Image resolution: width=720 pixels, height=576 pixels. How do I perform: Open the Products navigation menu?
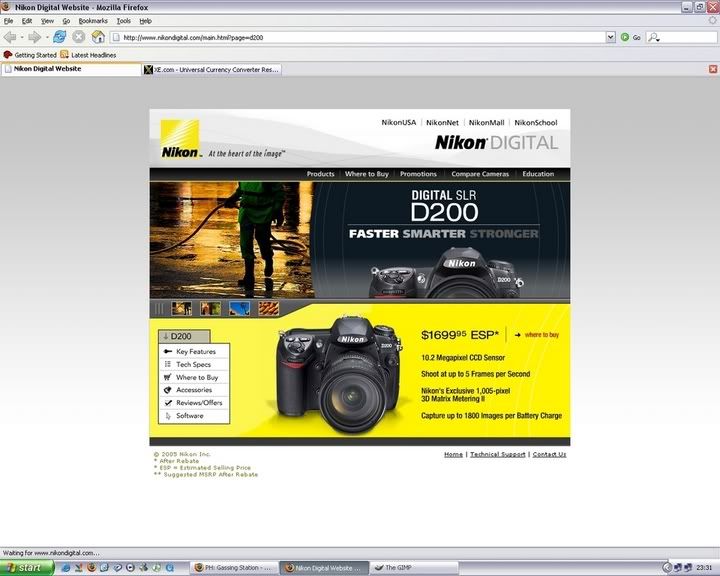click(321, 174)
